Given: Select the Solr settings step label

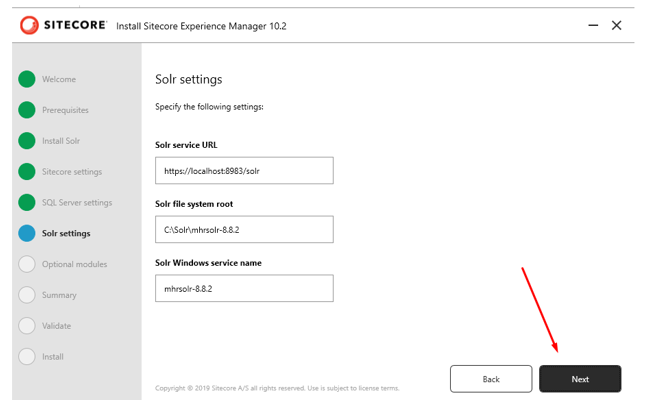Looking at the screenshot, I should [66, 233].
